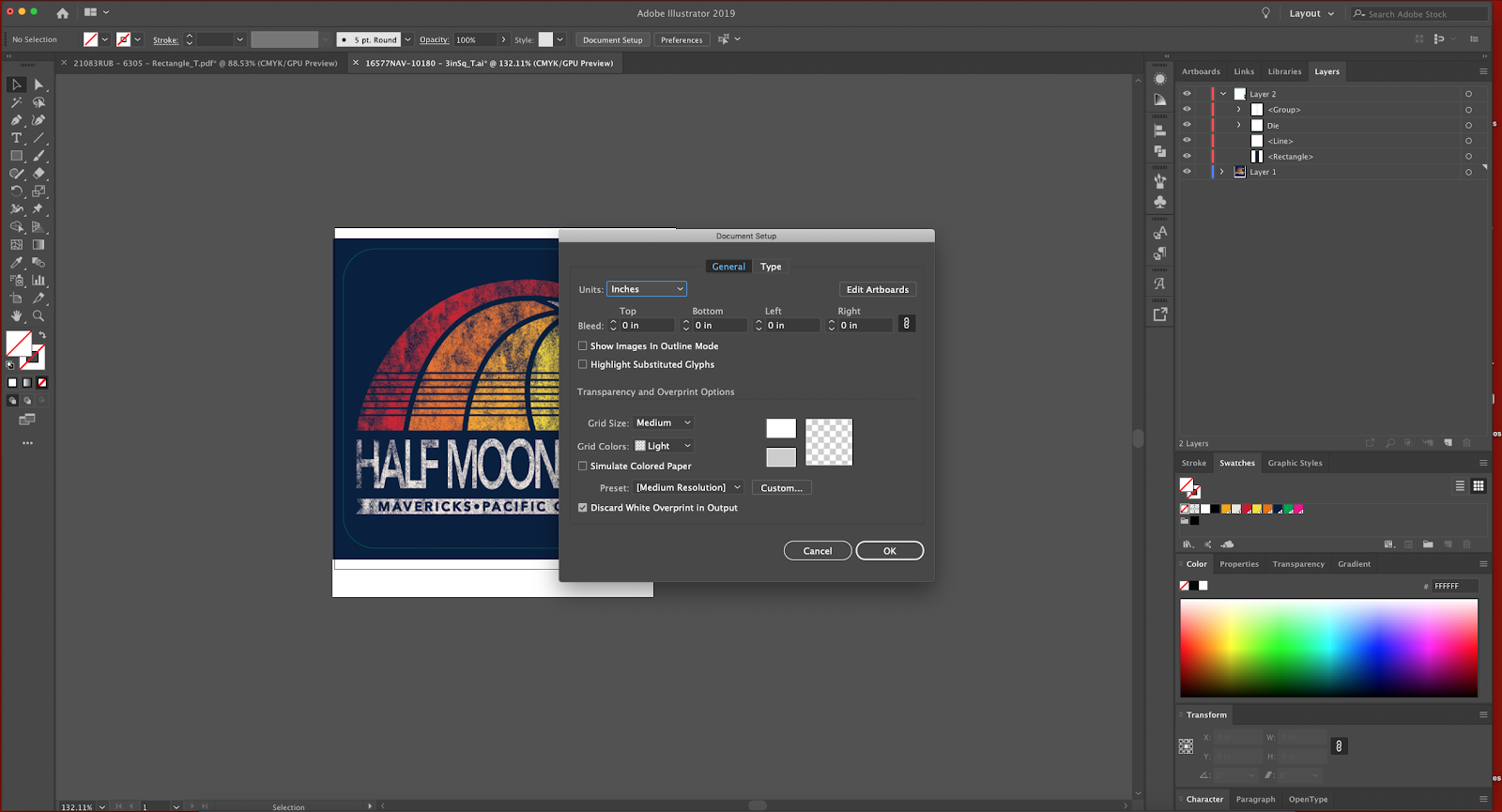The width and height of the screenshot is (1502, 812).
Task: Switch swatches to thumbnail view
Action: tap(1479, 485)
